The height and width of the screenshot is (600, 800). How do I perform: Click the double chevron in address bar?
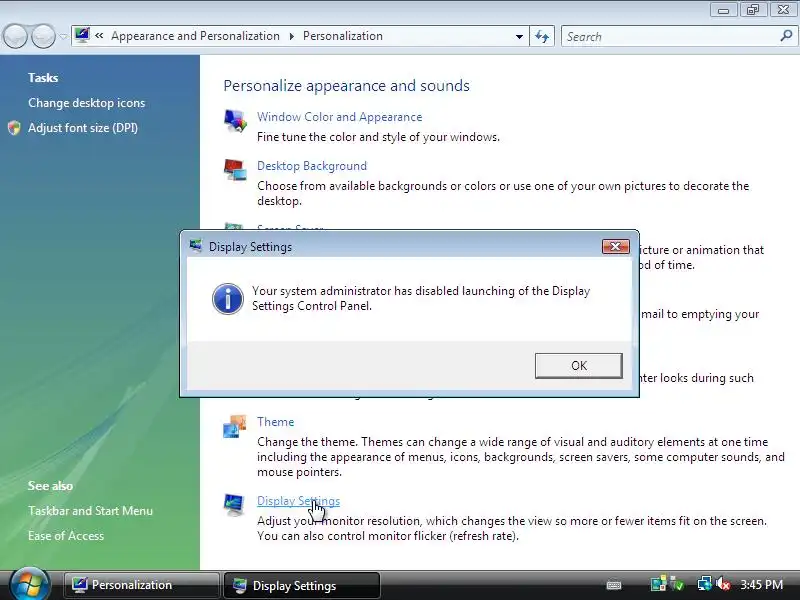(99, 36)
